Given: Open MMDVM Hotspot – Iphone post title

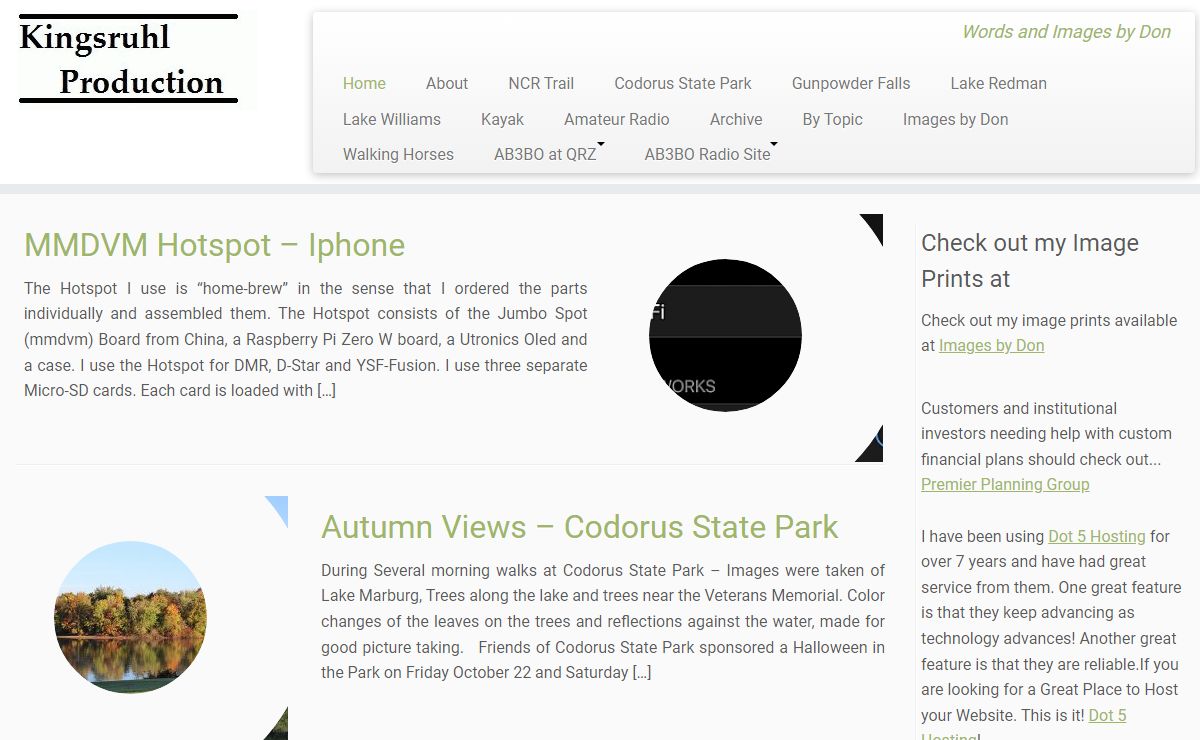Looking at the screenshot, I should [x=214, y=245].
